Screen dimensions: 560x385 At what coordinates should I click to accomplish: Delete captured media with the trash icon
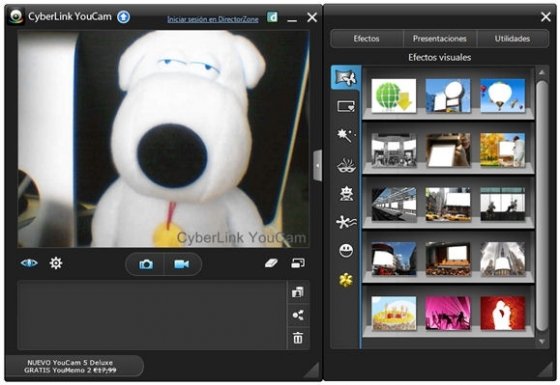(298, 338)
